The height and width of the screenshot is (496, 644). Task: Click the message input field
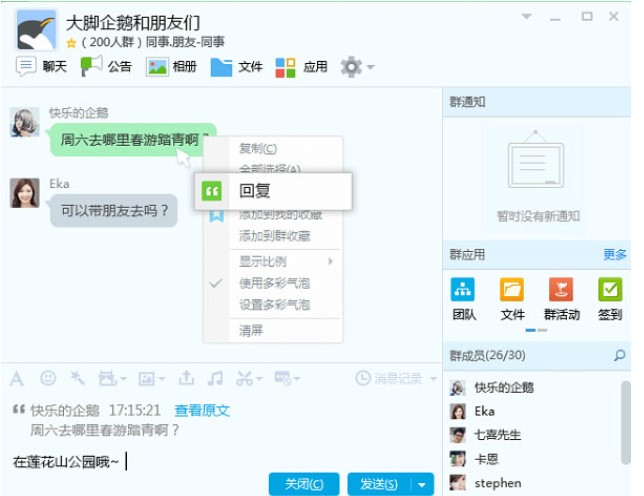click(x=222, y=462)
